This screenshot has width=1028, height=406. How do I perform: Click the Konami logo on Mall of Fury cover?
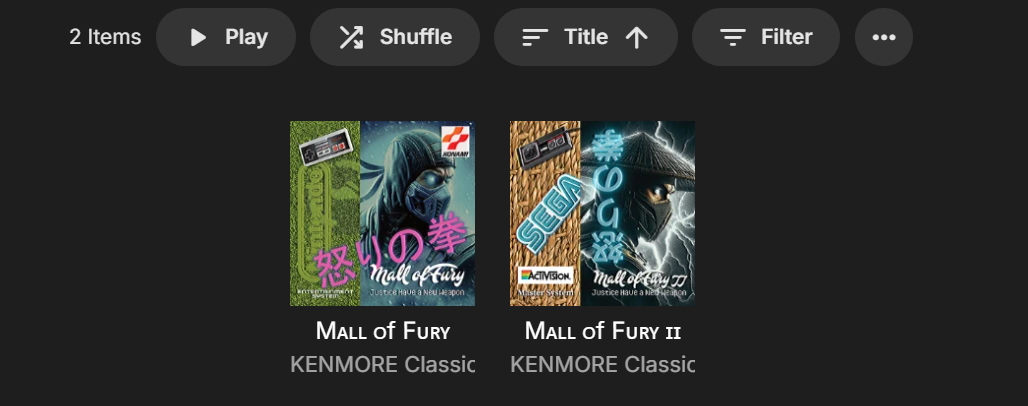click(456, 142)
